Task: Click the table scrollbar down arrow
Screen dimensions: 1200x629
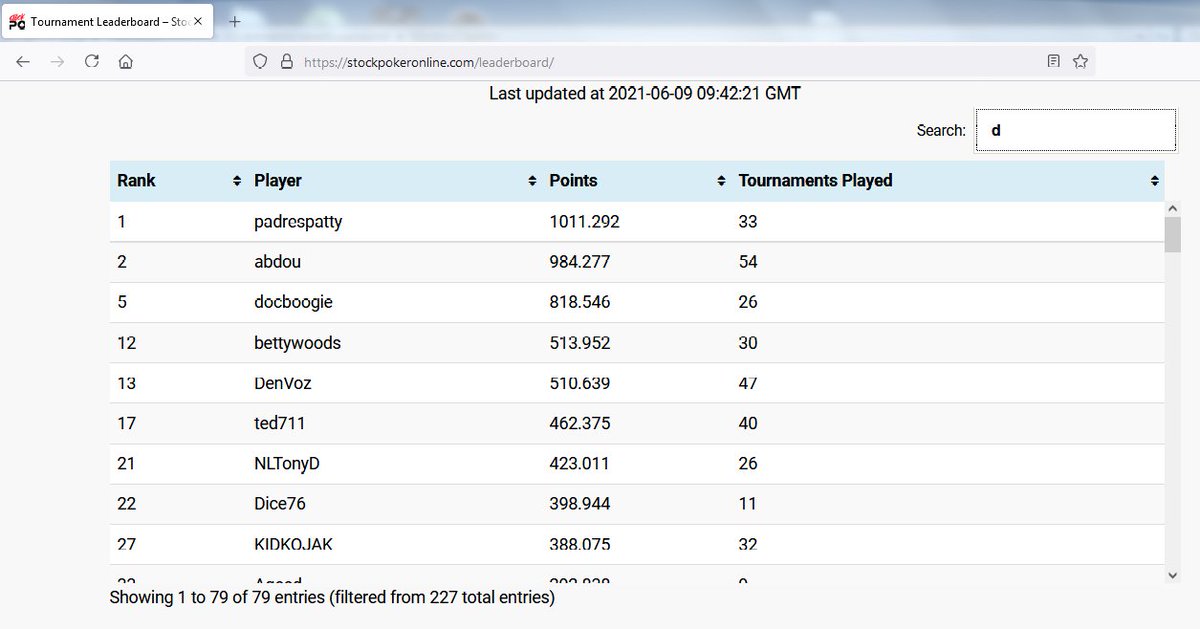Action: [1173, 575]
